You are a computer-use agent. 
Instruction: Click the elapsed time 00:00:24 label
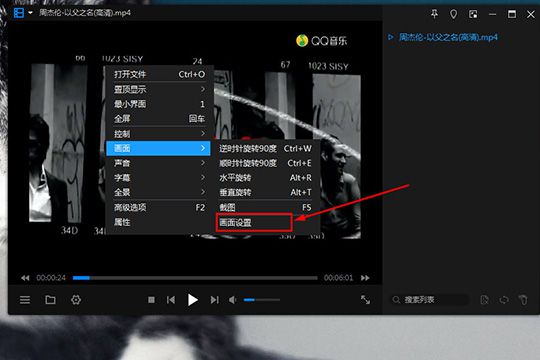(x=51, y=278)
